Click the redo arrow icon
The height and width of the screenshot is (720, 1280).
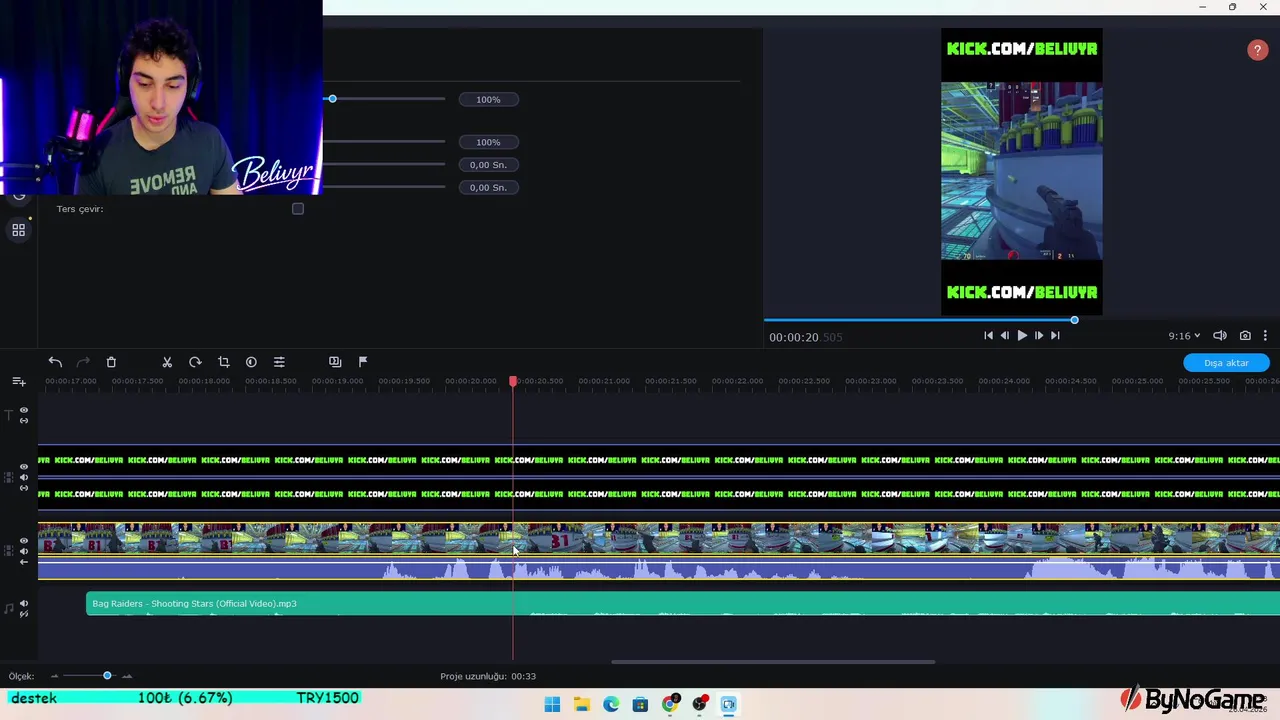click(83, 362)
